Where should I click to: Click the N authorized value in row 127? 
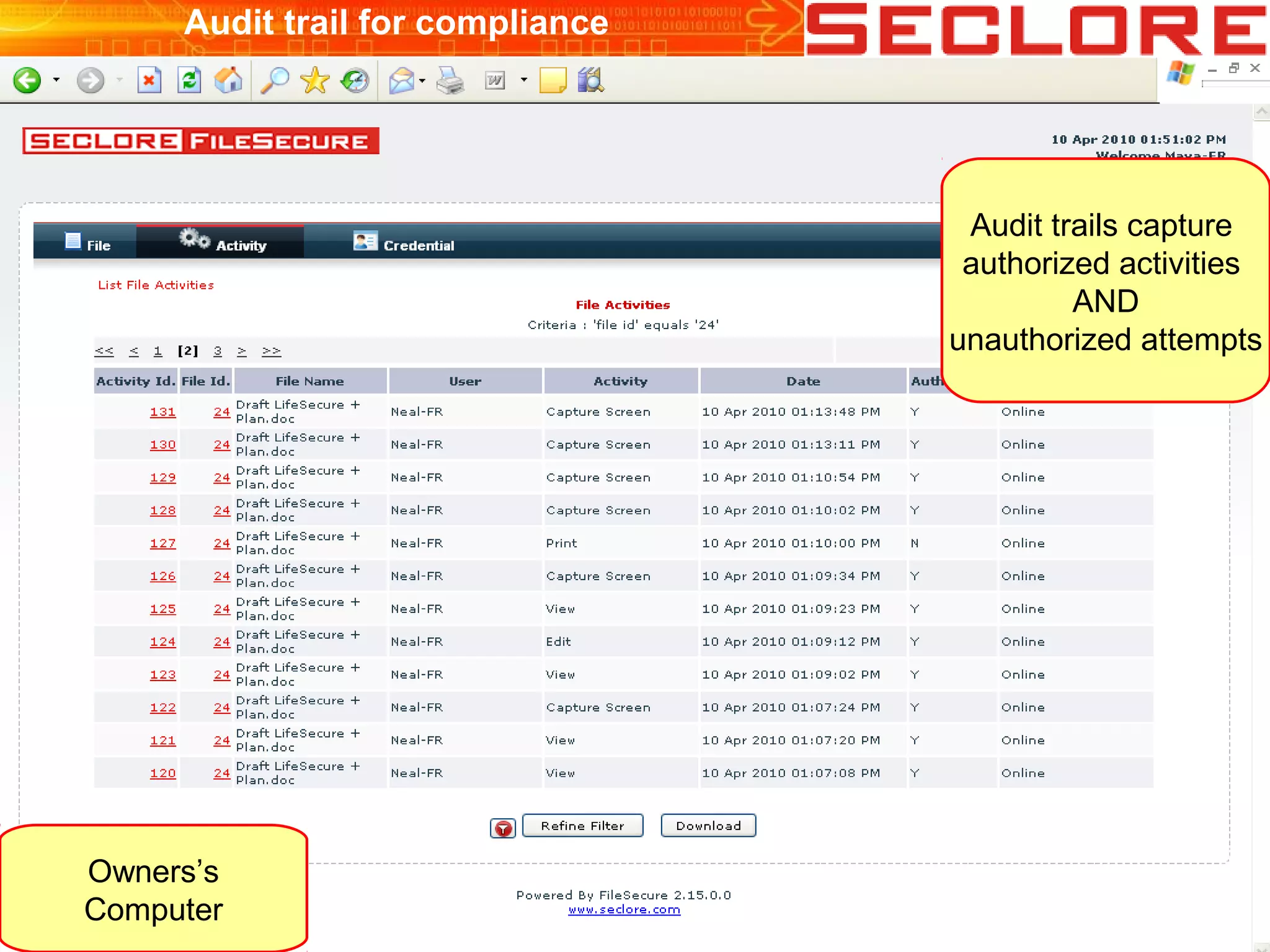coord(915,544)
